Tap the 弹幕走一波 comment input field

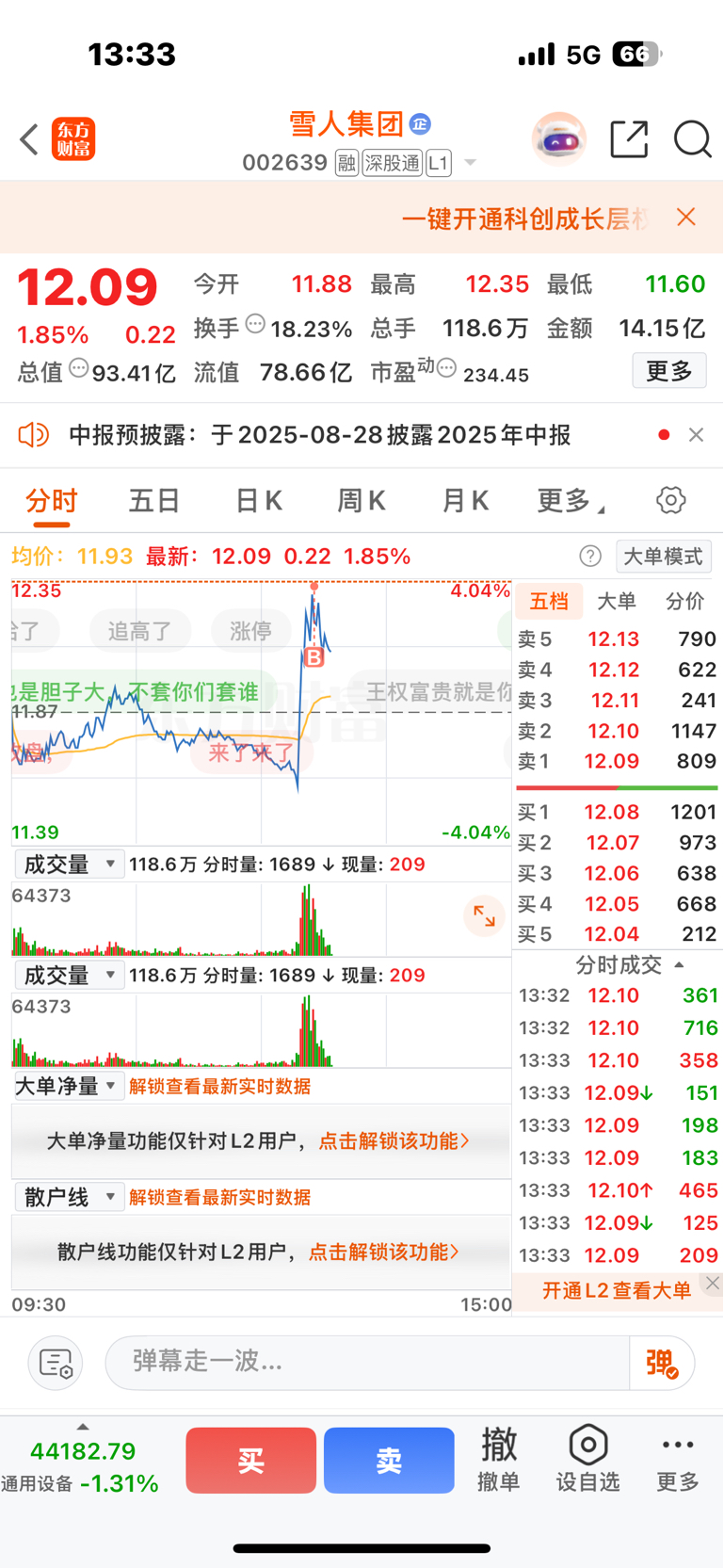[x=367, y=1363]
